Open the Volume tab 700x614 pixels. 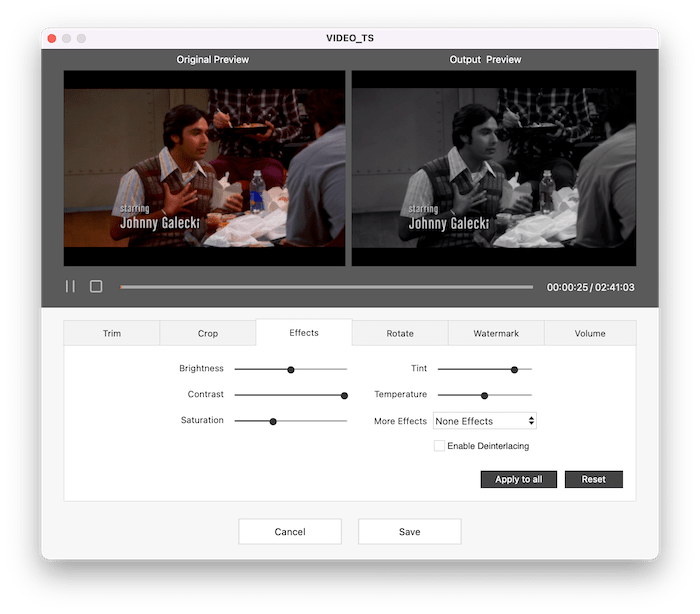point(590,333)
